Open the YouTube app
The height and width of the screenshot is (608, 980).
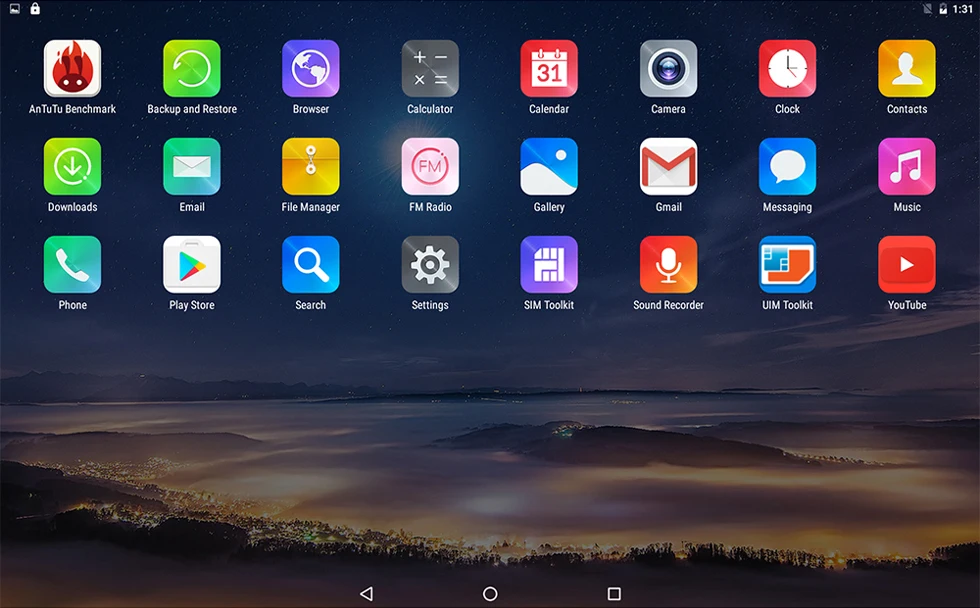point(907,265)
